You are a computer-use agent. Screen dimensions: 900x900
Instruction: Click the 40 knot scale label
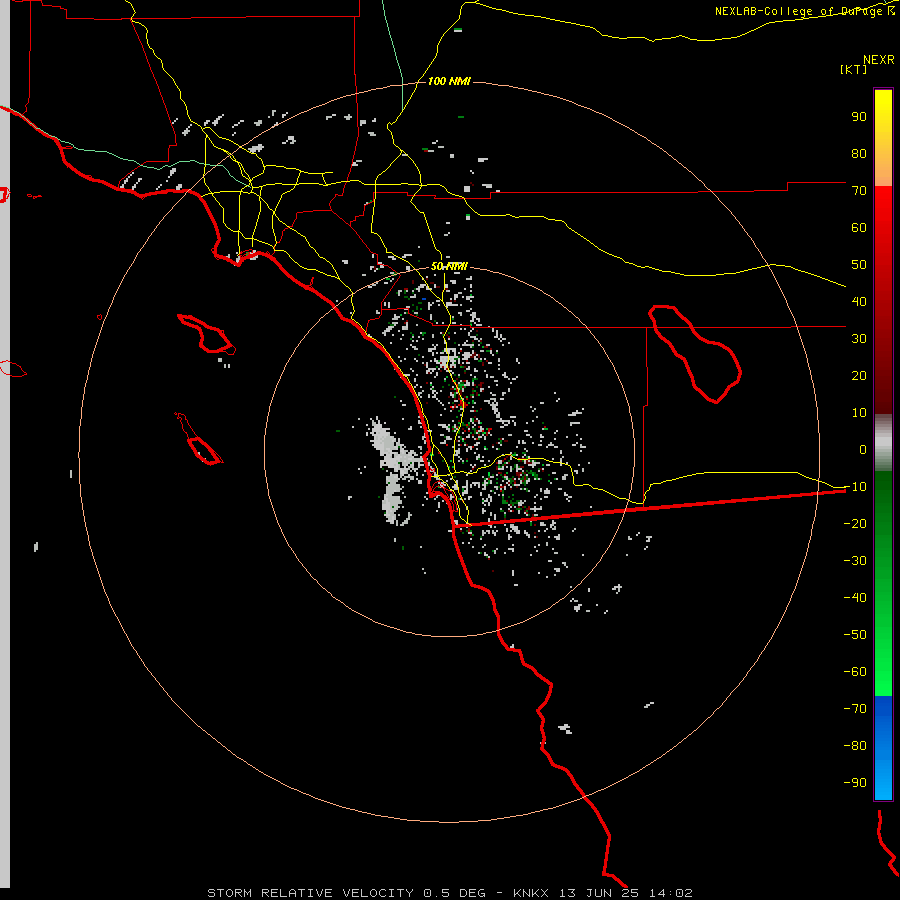[x=859, y=301]
